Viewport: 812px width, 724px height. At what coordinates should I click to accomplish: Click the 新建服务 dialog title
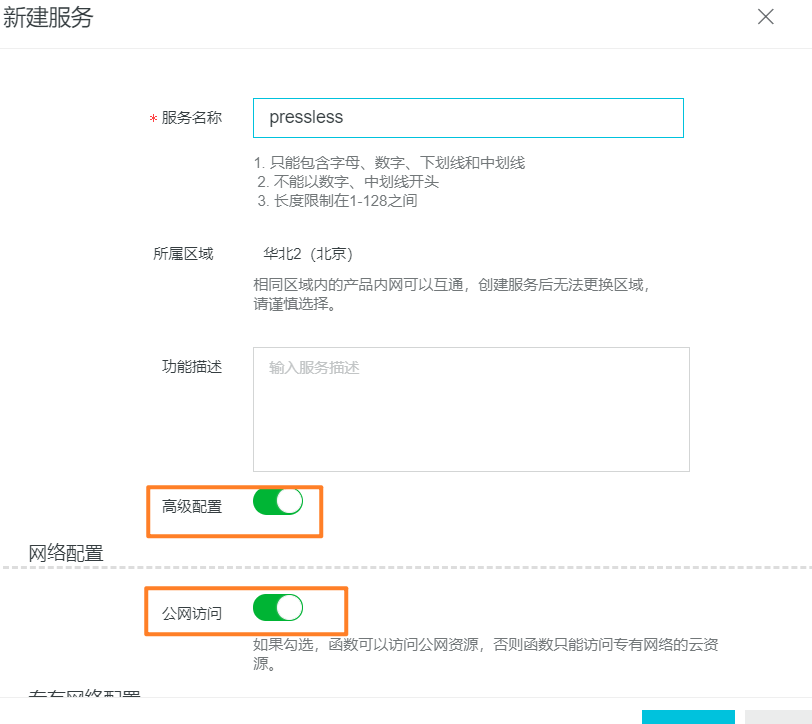[48, 17]
